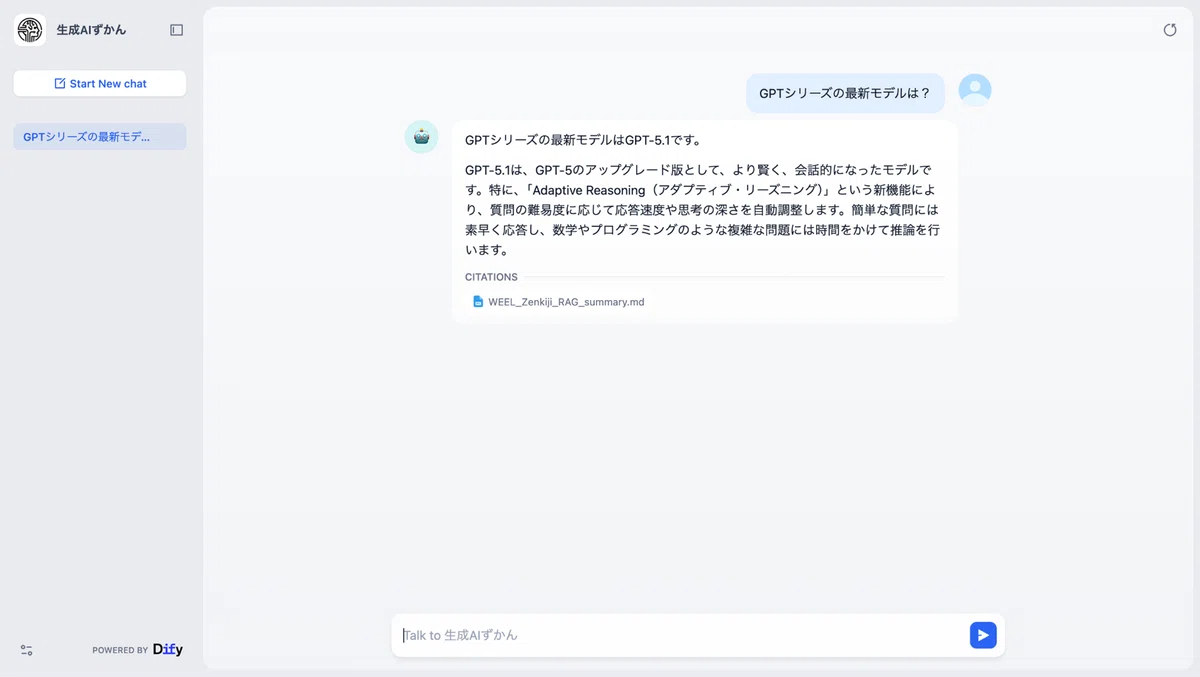Click the 生成AIずかん app logo icon
The height and width of the screenshot is (677, 1200).
(x=30, y=30)
